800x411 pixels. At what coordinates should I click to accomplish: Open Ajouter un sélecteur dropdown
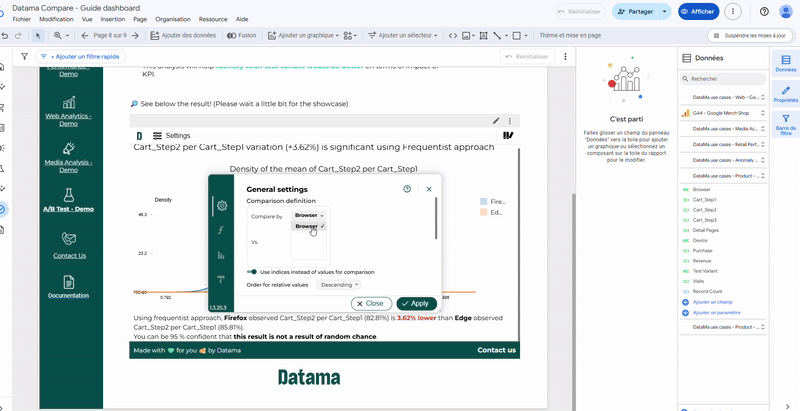pyautogui.click(x=403, y=36)
